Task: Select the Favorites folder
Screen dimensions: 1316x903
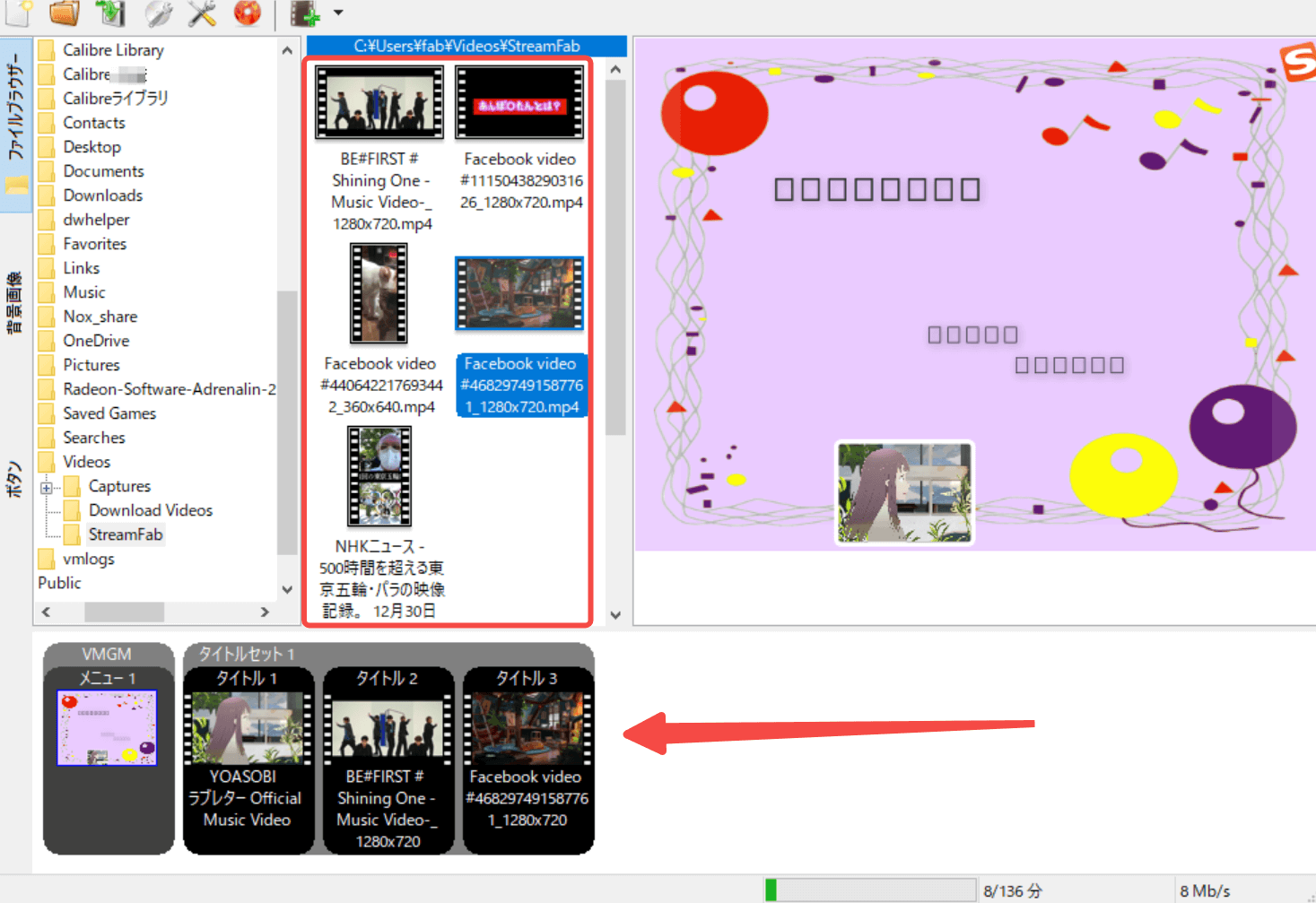Action: [x=94, y=244]
